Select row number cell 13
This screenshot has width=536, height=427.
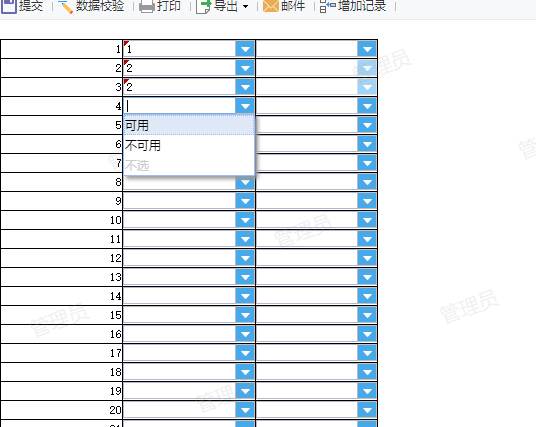(62, 277)
